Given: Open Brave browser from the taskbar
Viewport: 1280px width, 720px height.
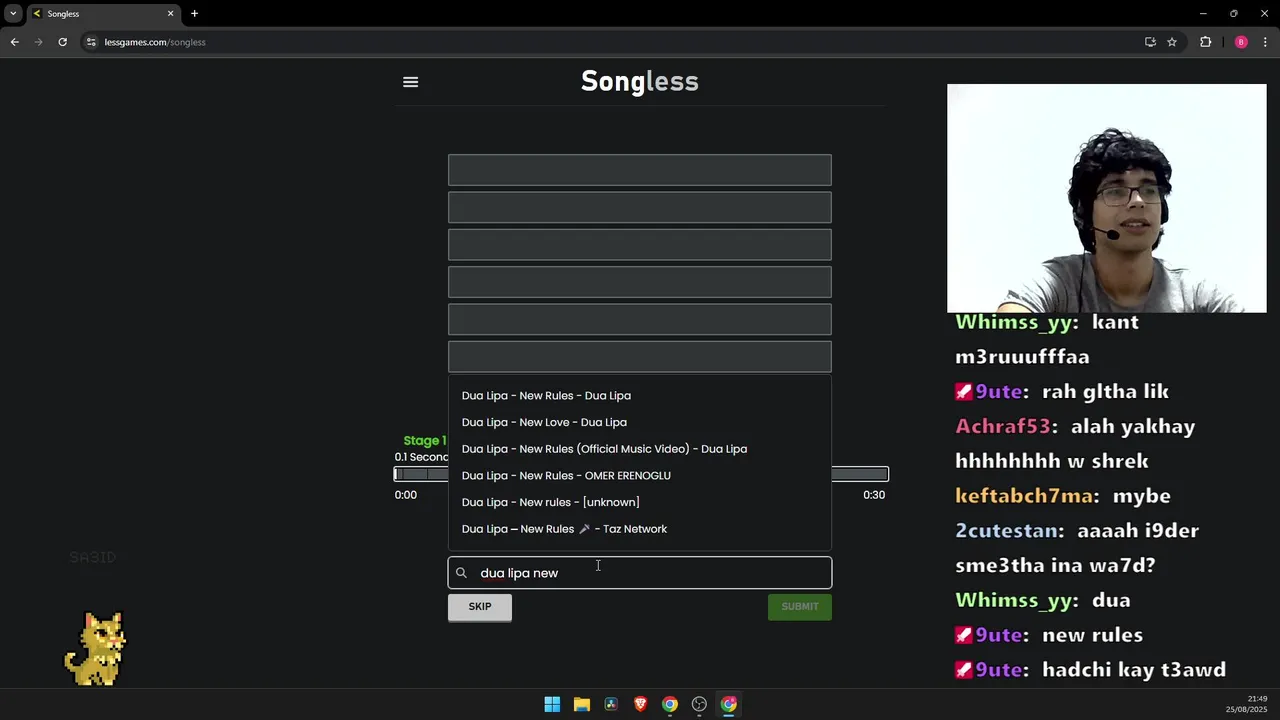Looking at the screenshot, I should [x=640, y=704].
